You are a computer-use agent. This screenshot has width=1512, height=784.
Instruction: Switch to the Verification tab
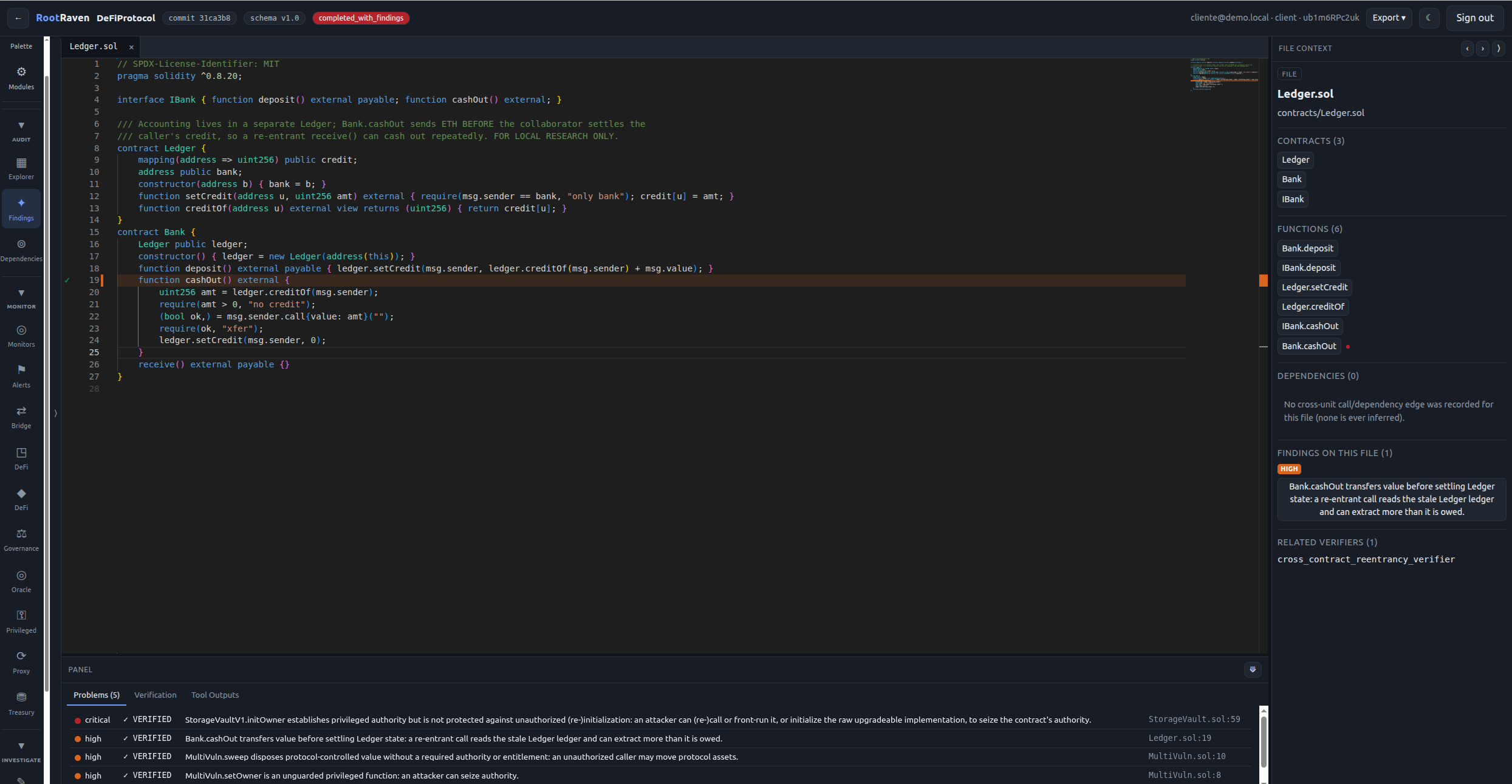tap(156, 695)
